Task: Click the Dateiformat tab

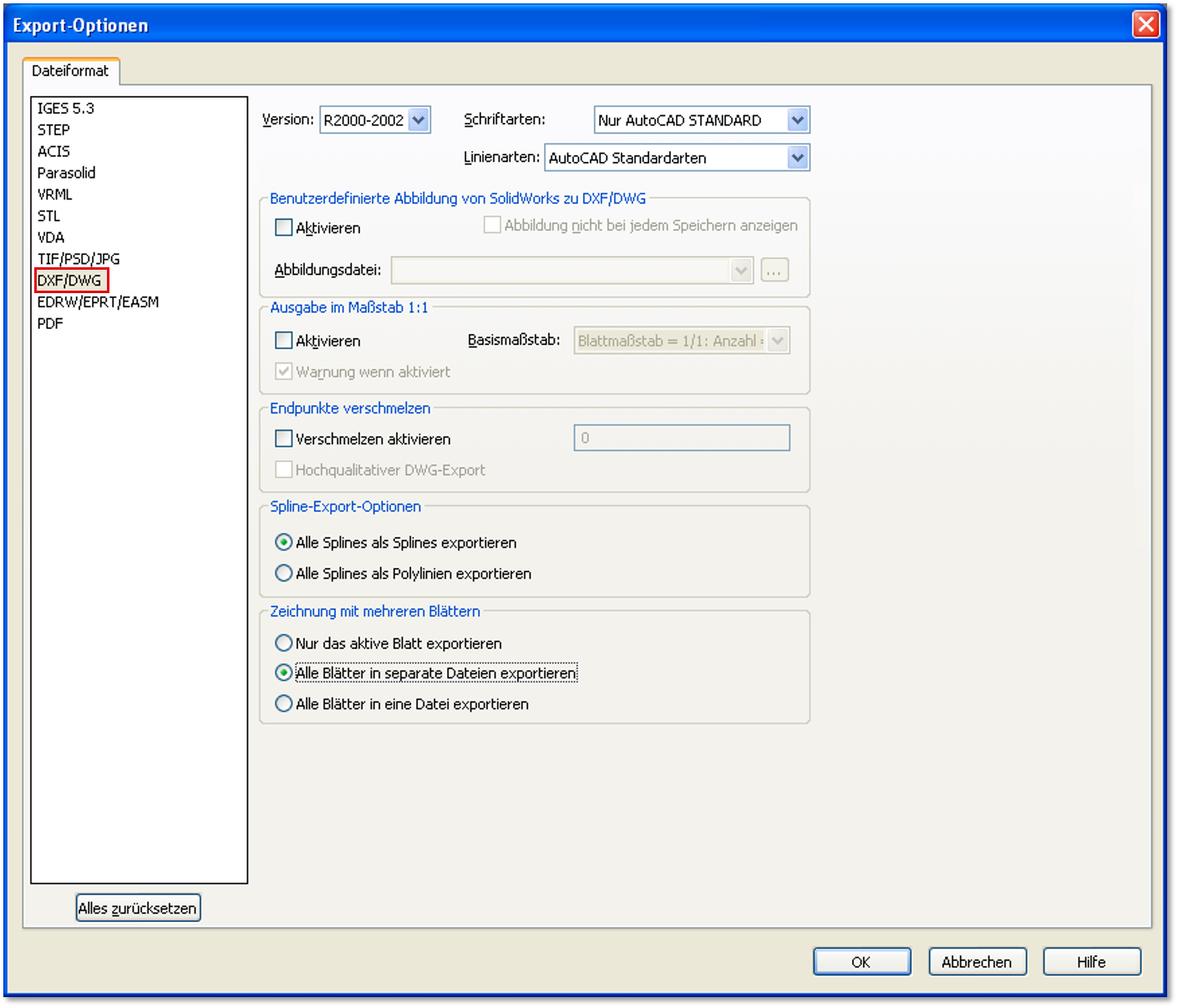Action: [x=70, y=71]
